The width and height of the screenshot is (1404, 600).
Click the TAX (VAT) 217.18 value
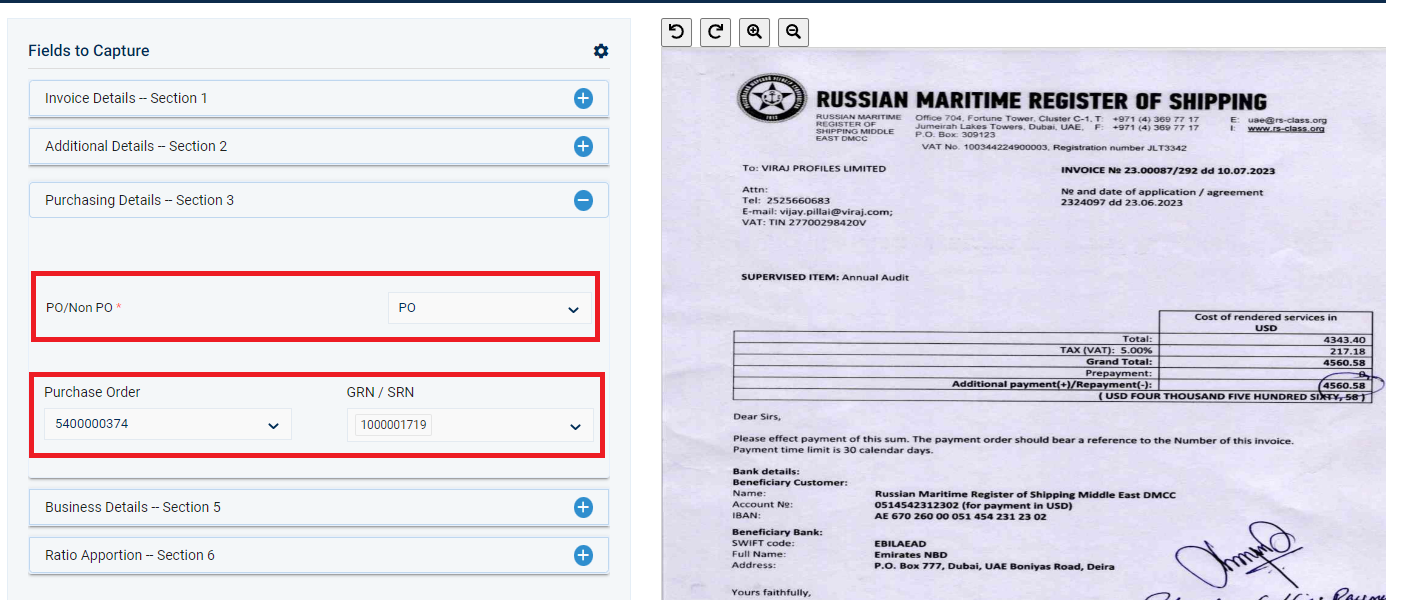[1349, 351]
